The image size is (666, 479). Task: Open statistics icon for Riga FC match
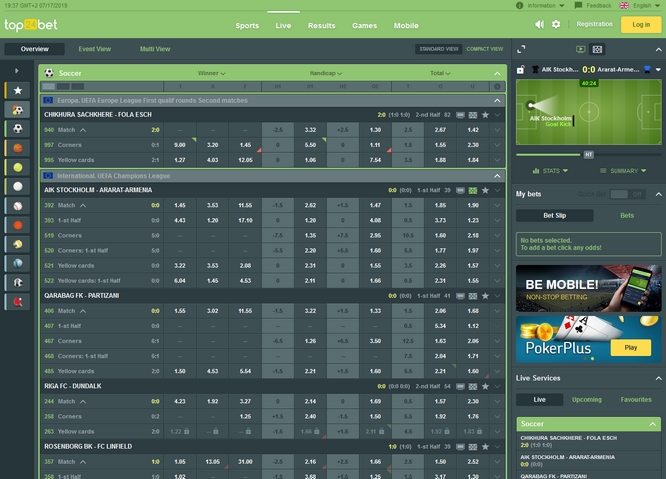point(460,386)
